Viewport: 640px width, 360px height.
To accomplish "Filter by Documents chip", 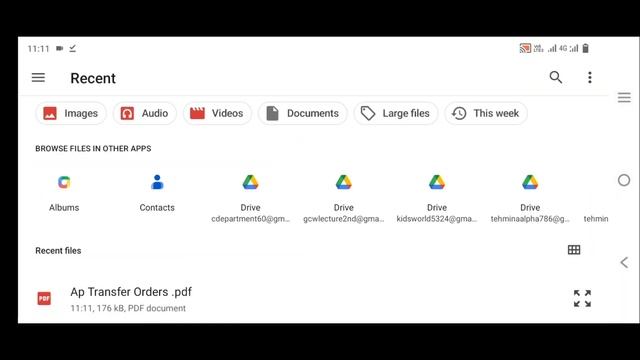I will 302,113.
